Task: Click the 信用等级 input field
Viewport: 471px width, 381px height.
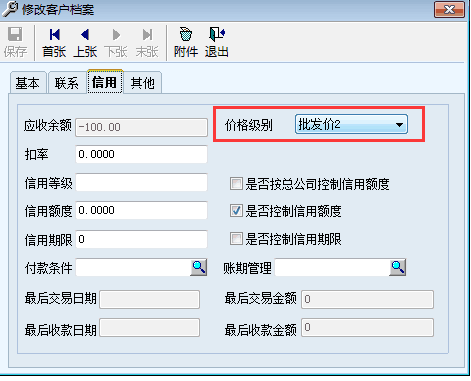Action: coord(141,182)
